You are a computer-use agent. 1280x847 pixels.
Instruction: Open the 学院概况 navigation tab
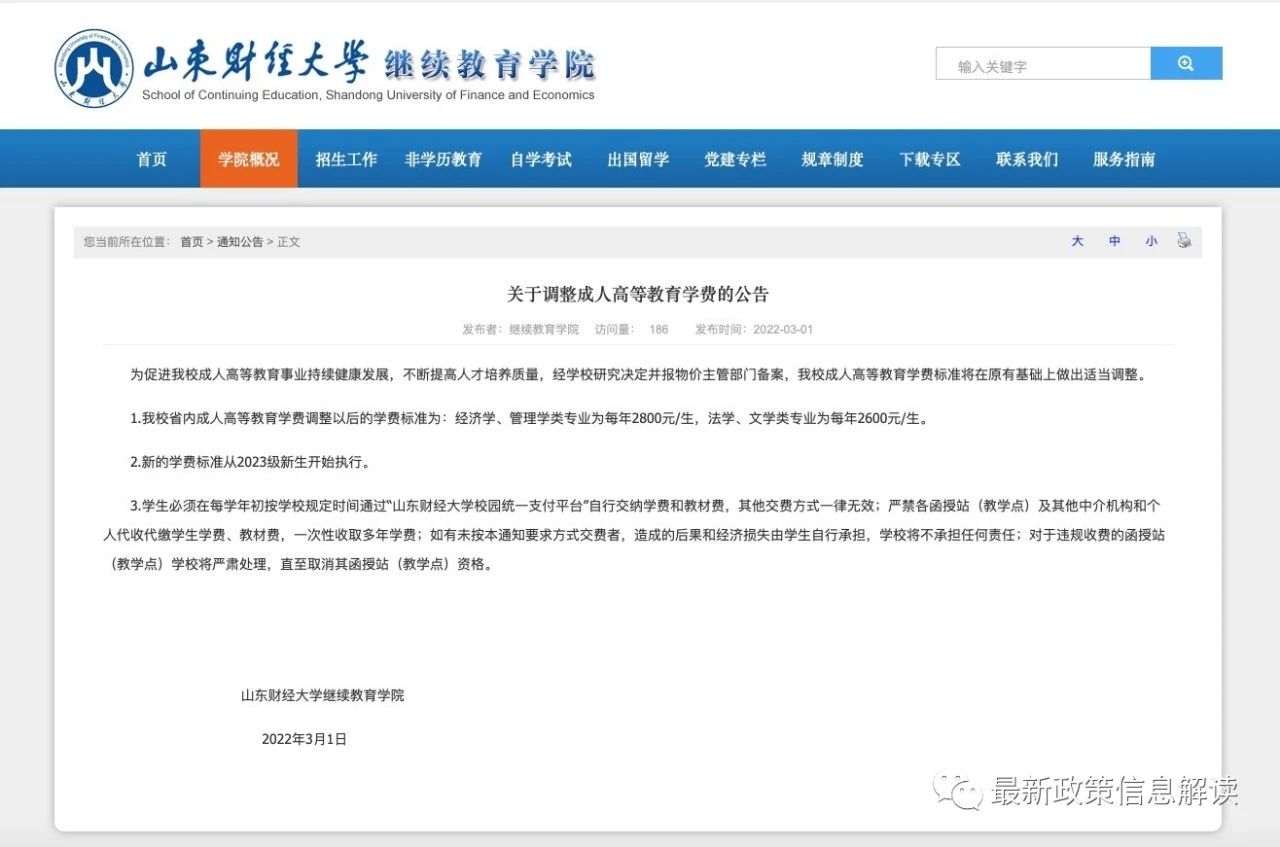249,159
